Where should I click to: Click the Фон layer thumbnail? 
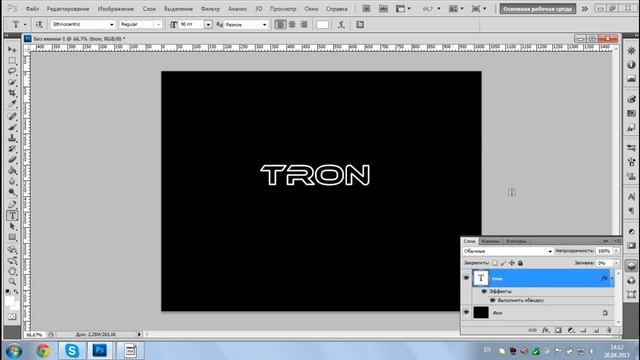point(481,313)
